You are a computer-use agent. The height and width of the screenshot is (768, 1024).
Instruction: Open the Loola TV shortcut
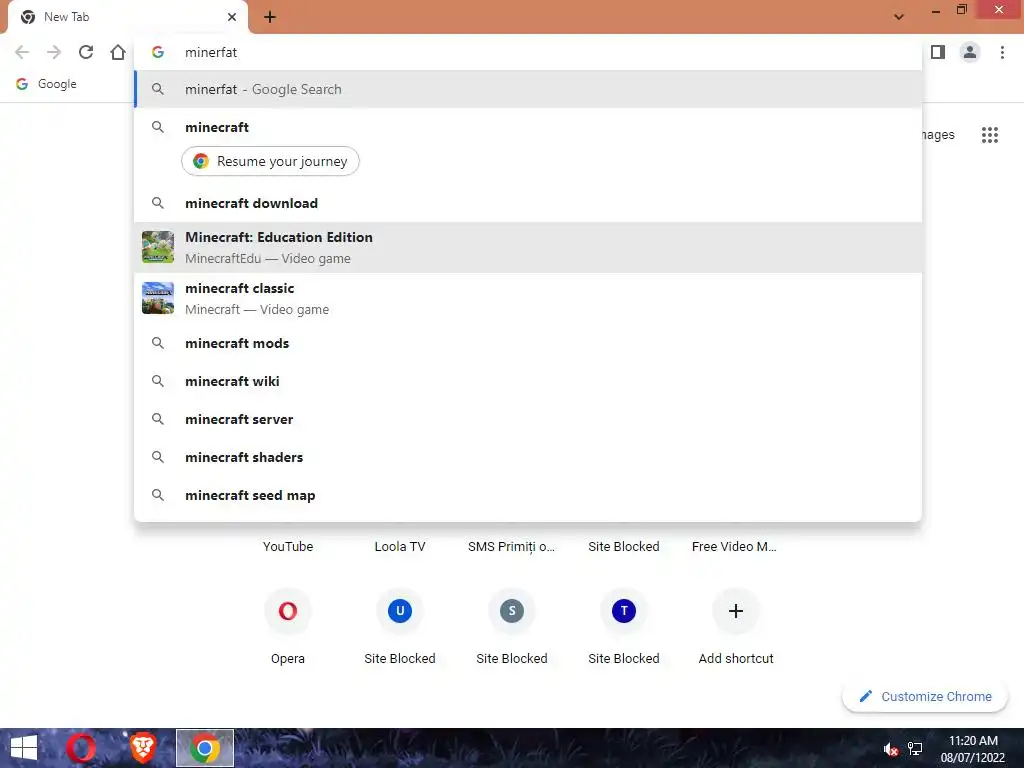click(400, 547)
